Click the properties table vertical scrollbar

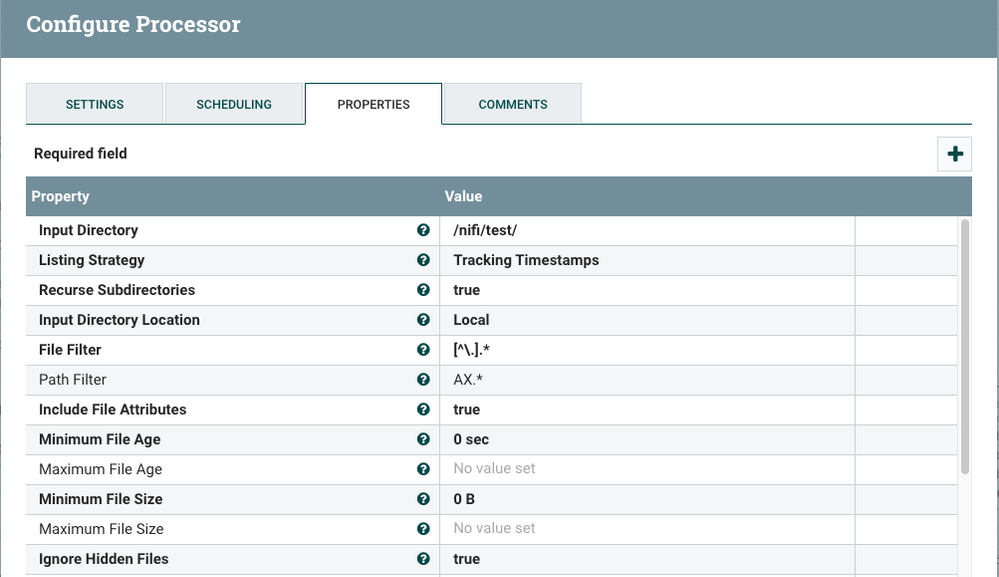[x=964, y=345]
